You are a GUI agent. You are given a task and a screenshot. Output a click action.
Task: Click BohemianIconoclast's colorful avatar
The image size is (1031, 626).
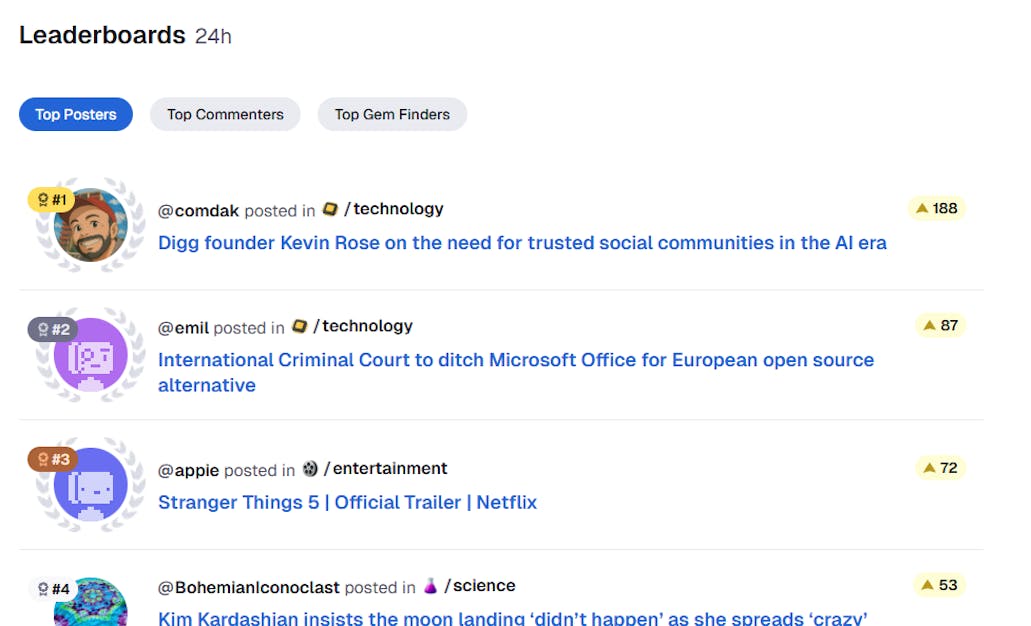tap(91, 603)
